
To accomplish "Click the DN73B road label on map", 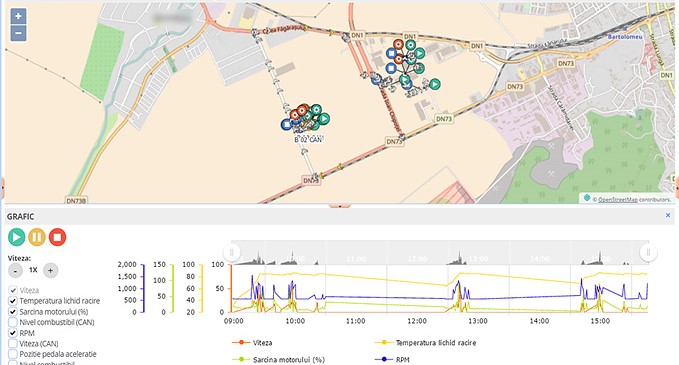I will (76, 200).
